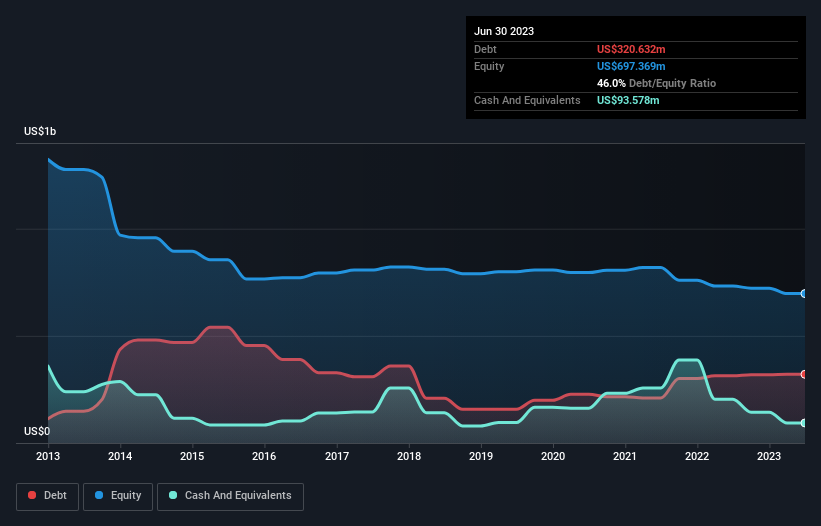821x526 pixels.
Task: Click the teal Cash legend dot
Action: 173,495
